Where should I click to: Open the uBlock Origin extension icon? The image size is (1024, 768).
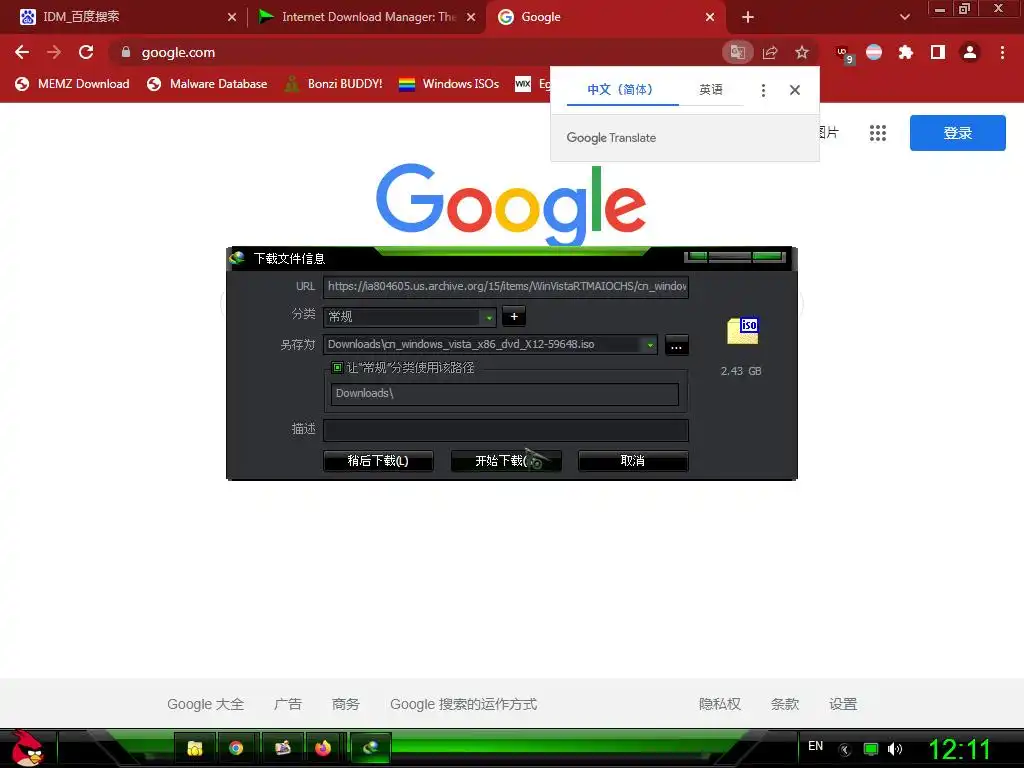tap(844, 53)
